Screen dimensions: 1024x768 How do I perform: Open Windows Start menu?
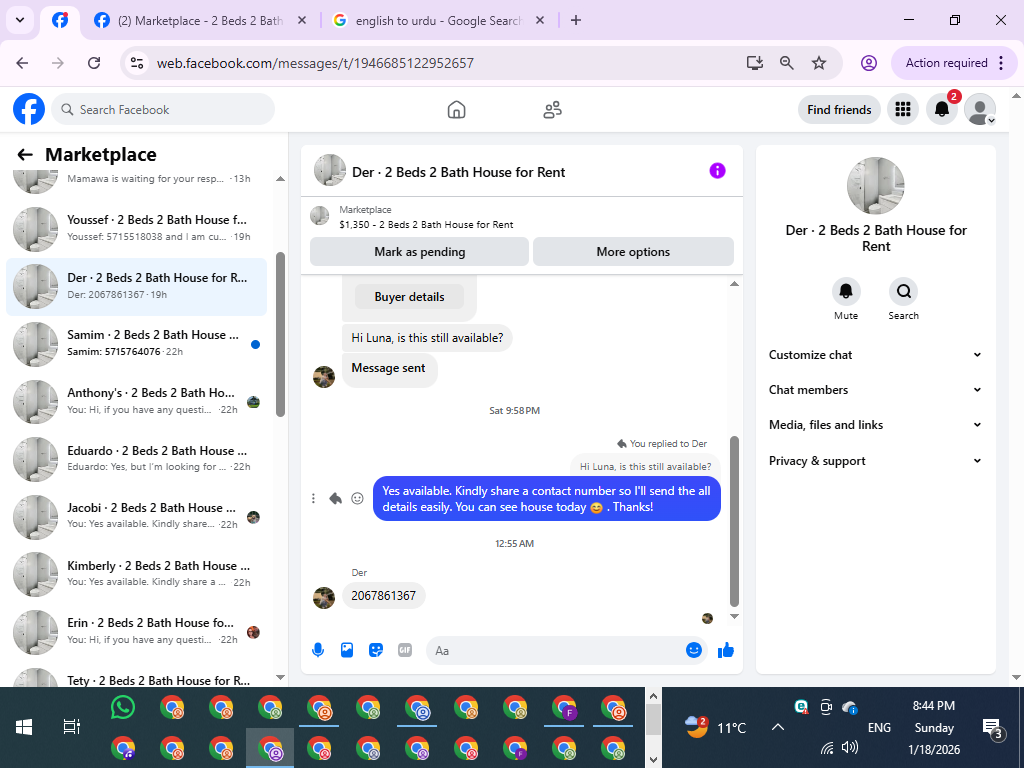click(x=24, y=727)
